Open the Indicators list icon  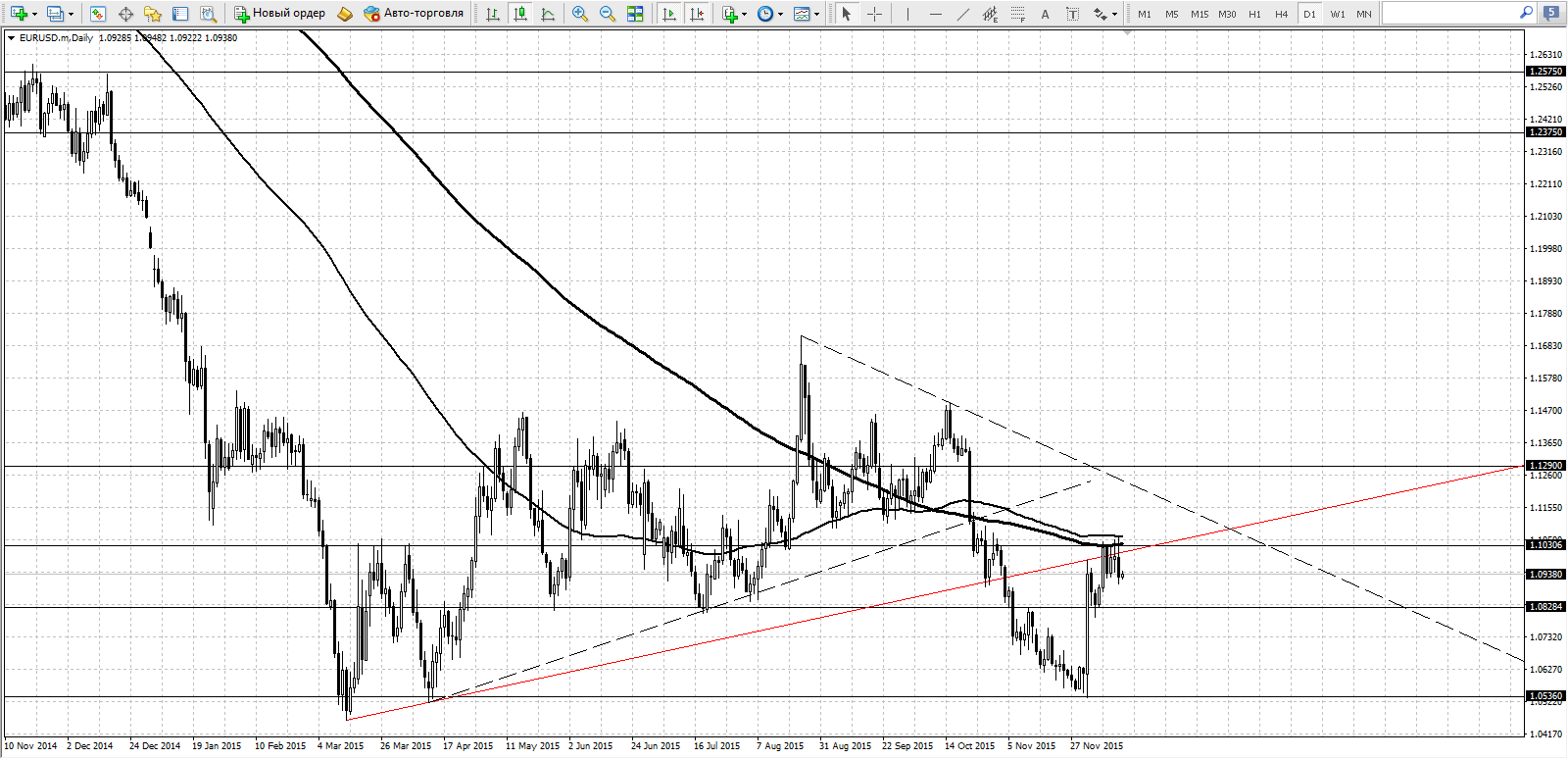[729, 14]
